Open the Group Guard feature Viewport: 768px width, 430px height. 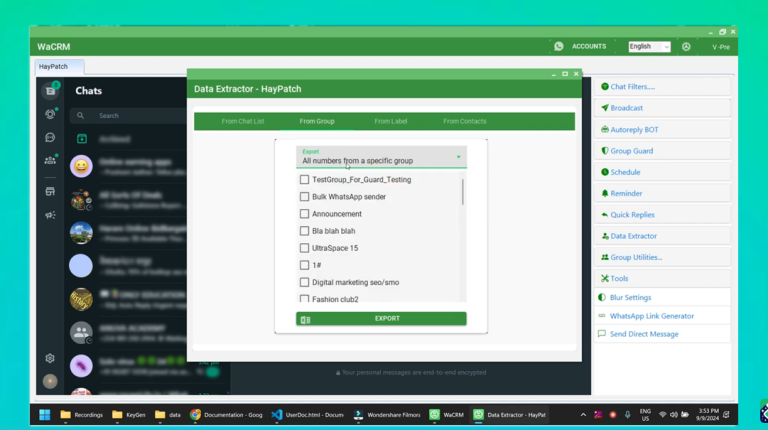click(631, 151)
